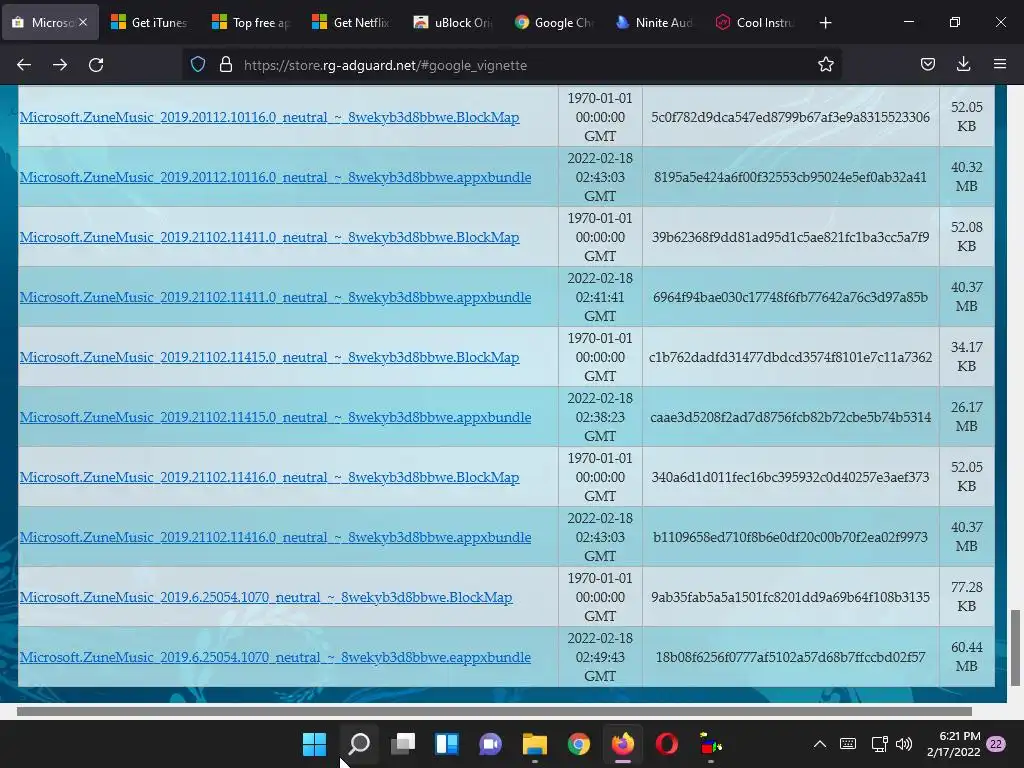This screenshot has height=768, width=1024.
Task: Select the 34.17 KB size cell
Action: tap(967, 357)
